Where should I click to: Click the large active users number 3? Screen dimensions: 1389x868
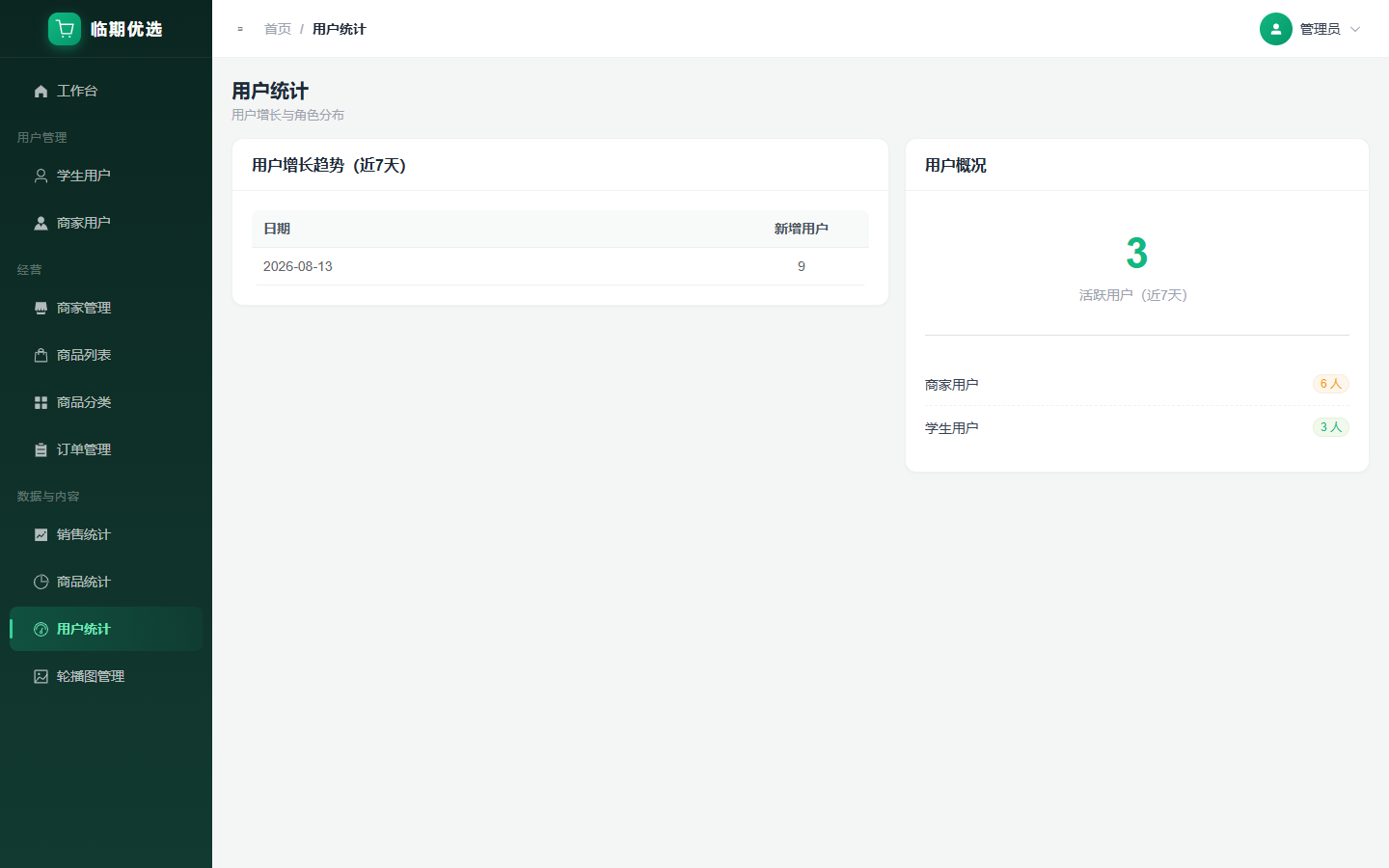[x=1137, y=254]
